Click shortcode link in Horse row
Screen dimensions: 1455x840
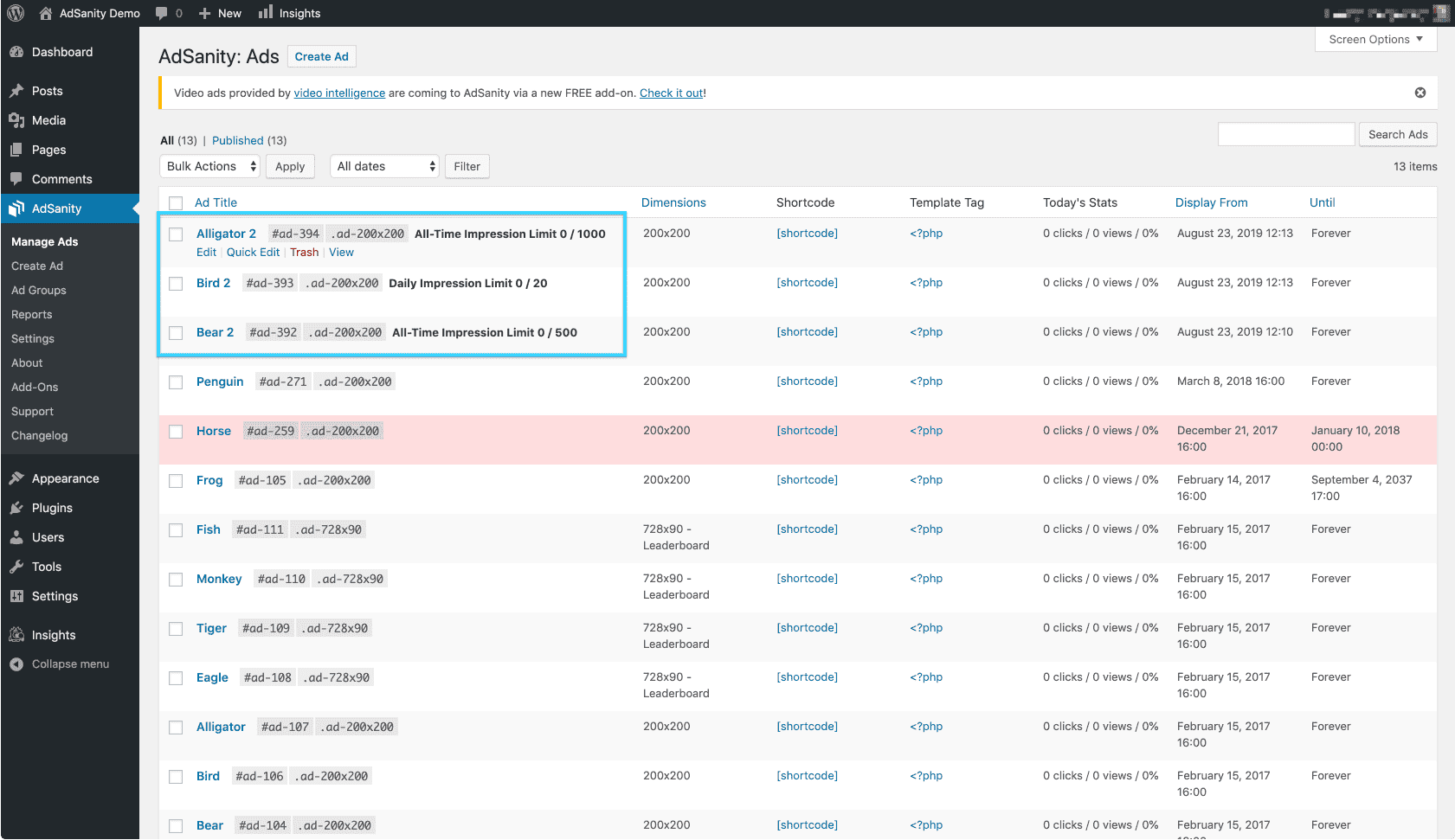pos(808,430)
